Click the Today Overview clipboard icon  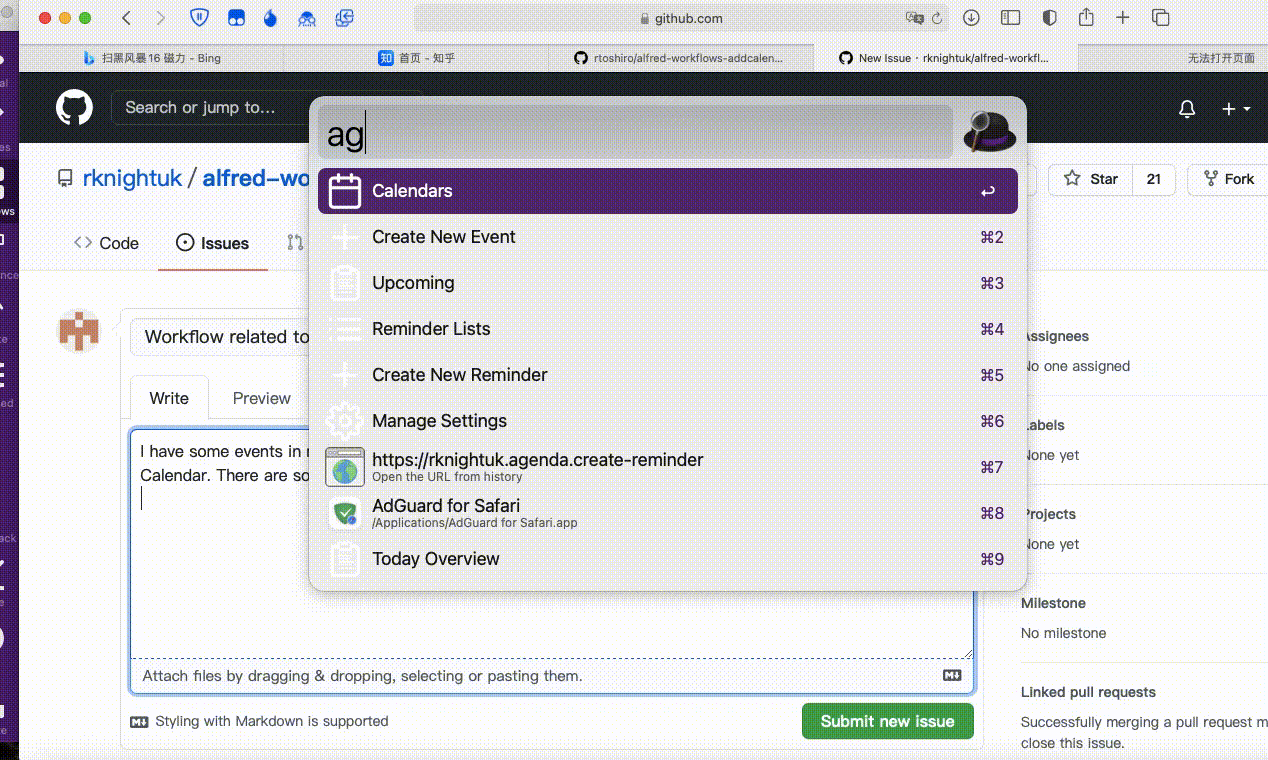pyautogui.click(x=345, y=559)
